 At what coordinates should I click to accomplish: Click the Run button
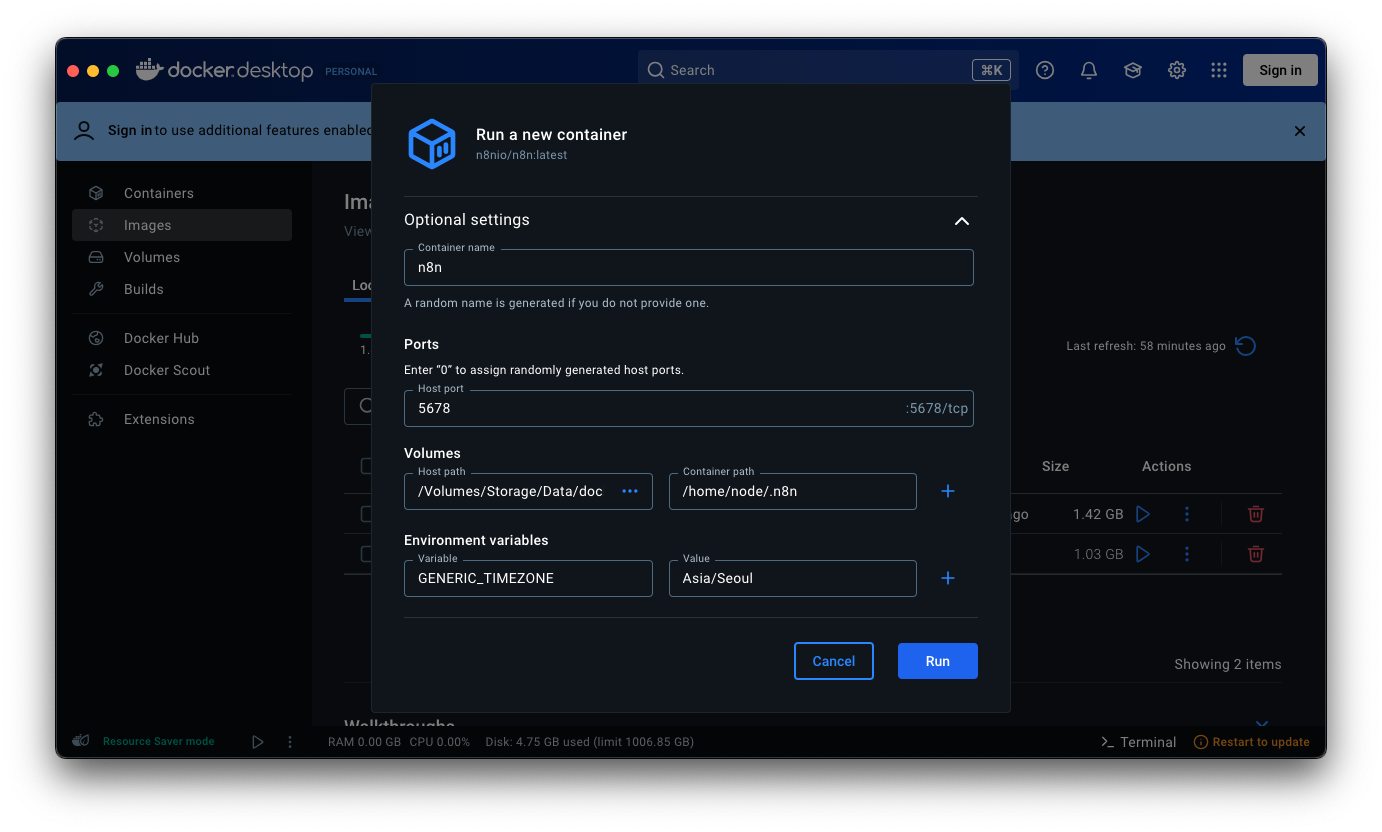[x=937, y=661]
